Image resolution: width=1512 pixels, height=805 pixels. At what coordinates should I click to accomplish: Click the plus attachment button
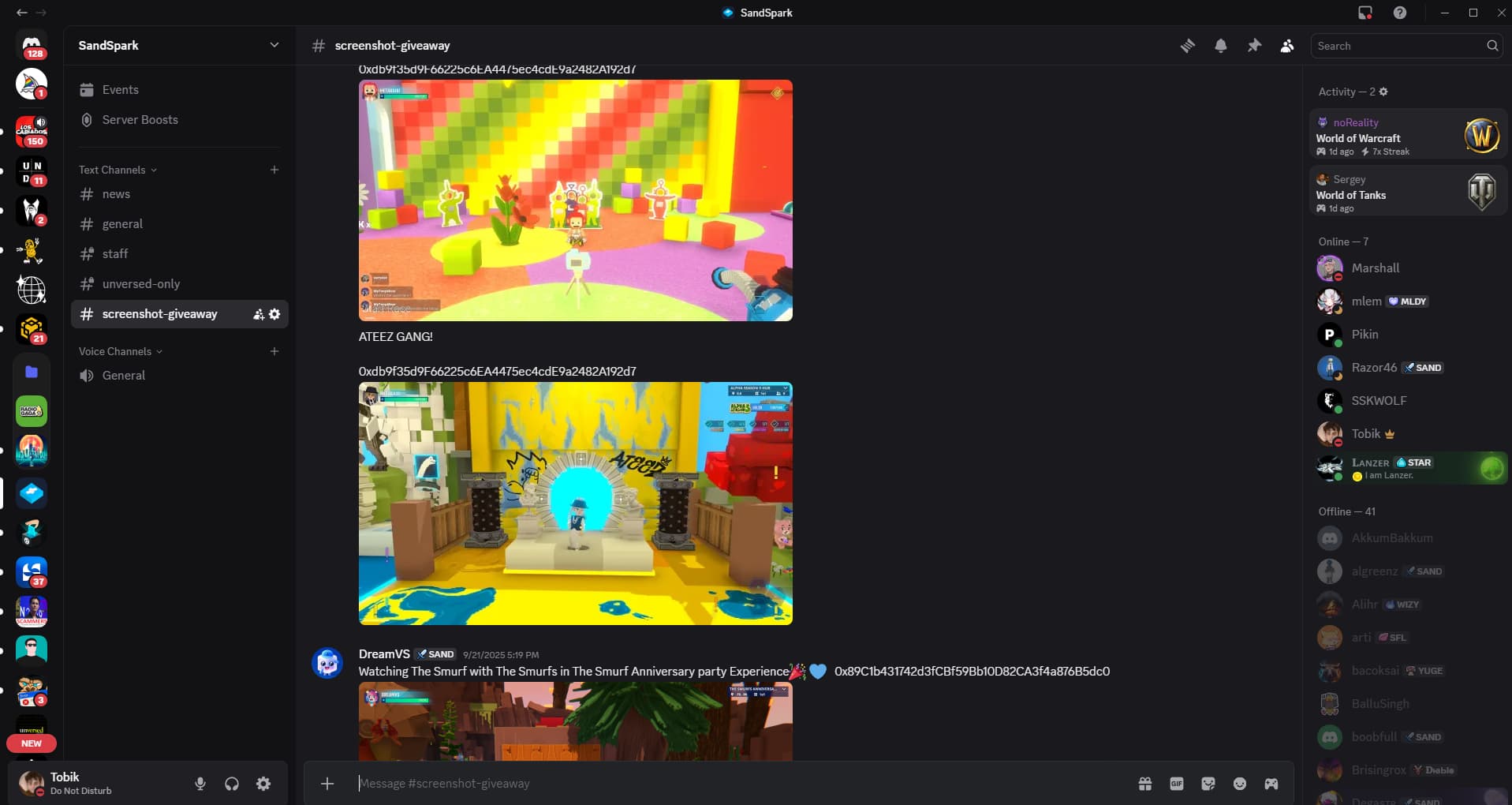[x=327, y=784]
